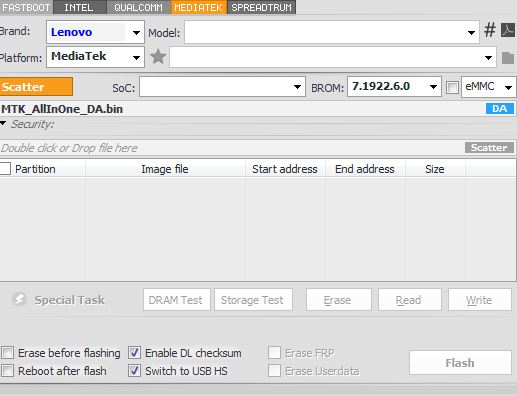Click the Read button

(x=410, y=300)
